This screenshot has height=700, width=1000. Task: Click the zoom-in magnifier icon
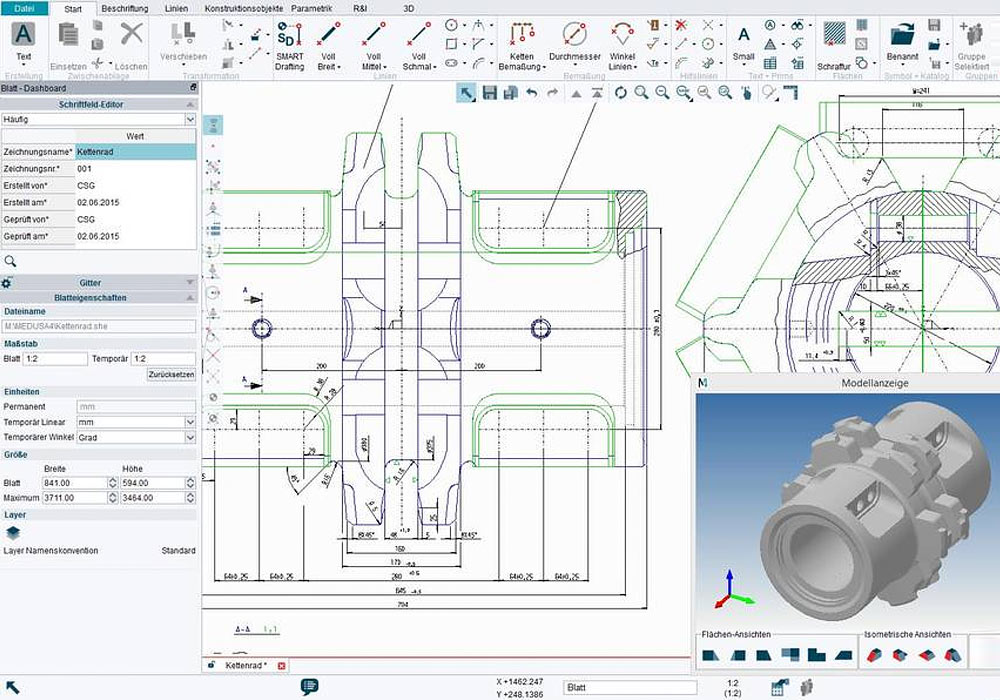tap(639, 91)
